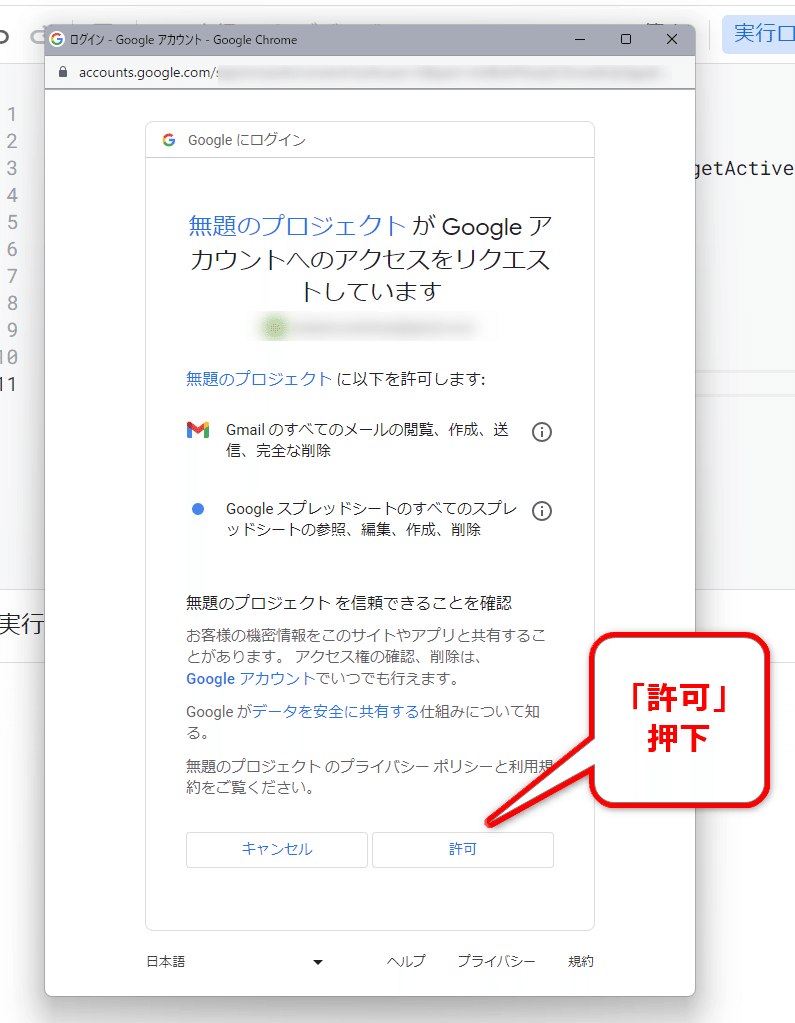Viewport: 795px width, 1023px height.
Task: Click line number 3 in background editor
Action: coord(12,168)
